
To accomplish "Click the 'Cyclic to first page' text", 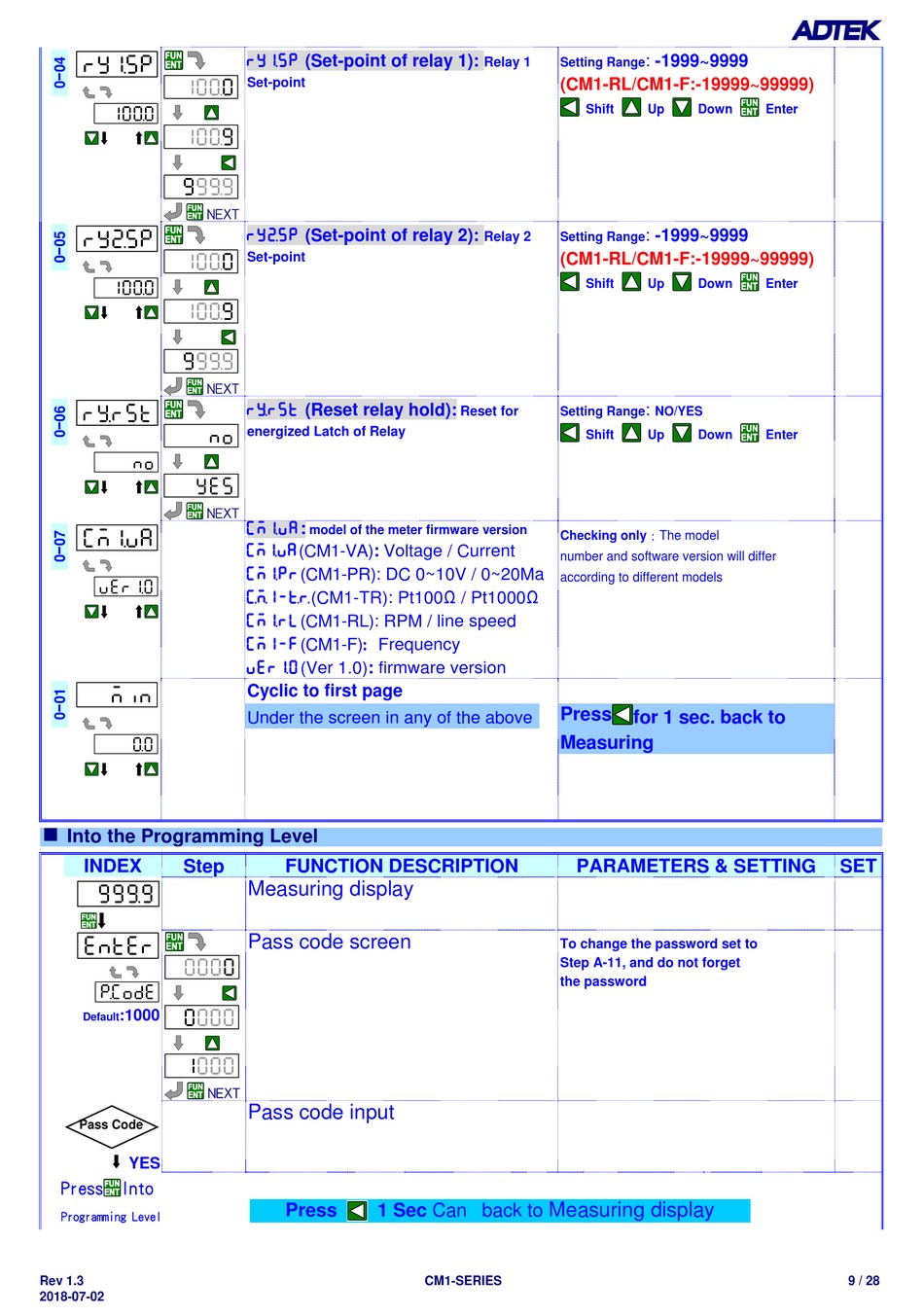I will [x=325, y=691].
